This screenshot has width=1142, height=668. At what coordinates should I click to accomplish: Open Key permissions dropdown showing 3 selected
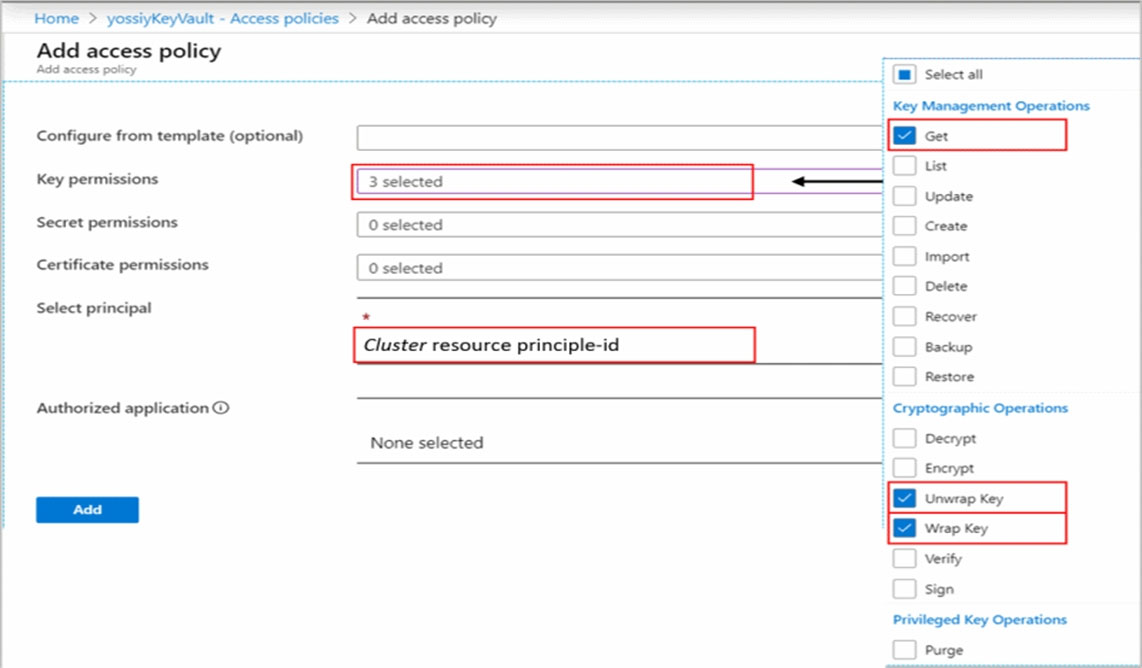pyautogui.click(x=620, y=181)
